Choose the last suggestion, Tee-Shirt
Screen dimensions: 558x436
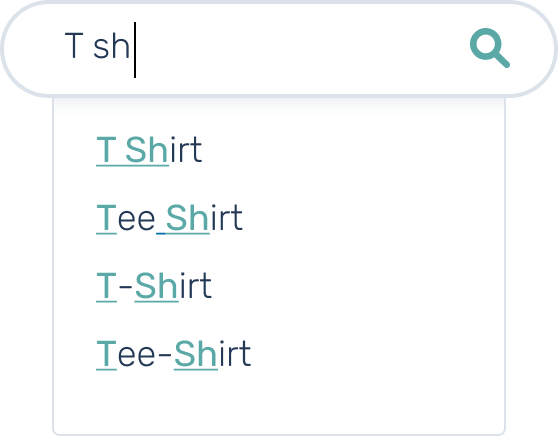174,353
